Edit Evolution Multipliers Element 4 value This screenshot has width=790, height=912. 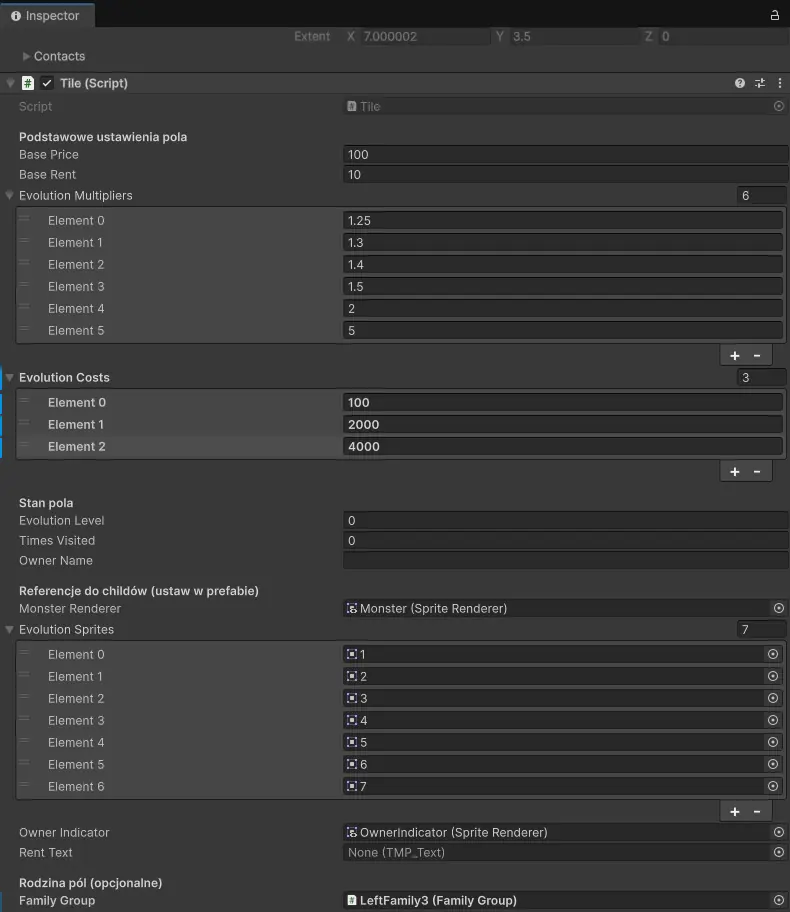563,308
